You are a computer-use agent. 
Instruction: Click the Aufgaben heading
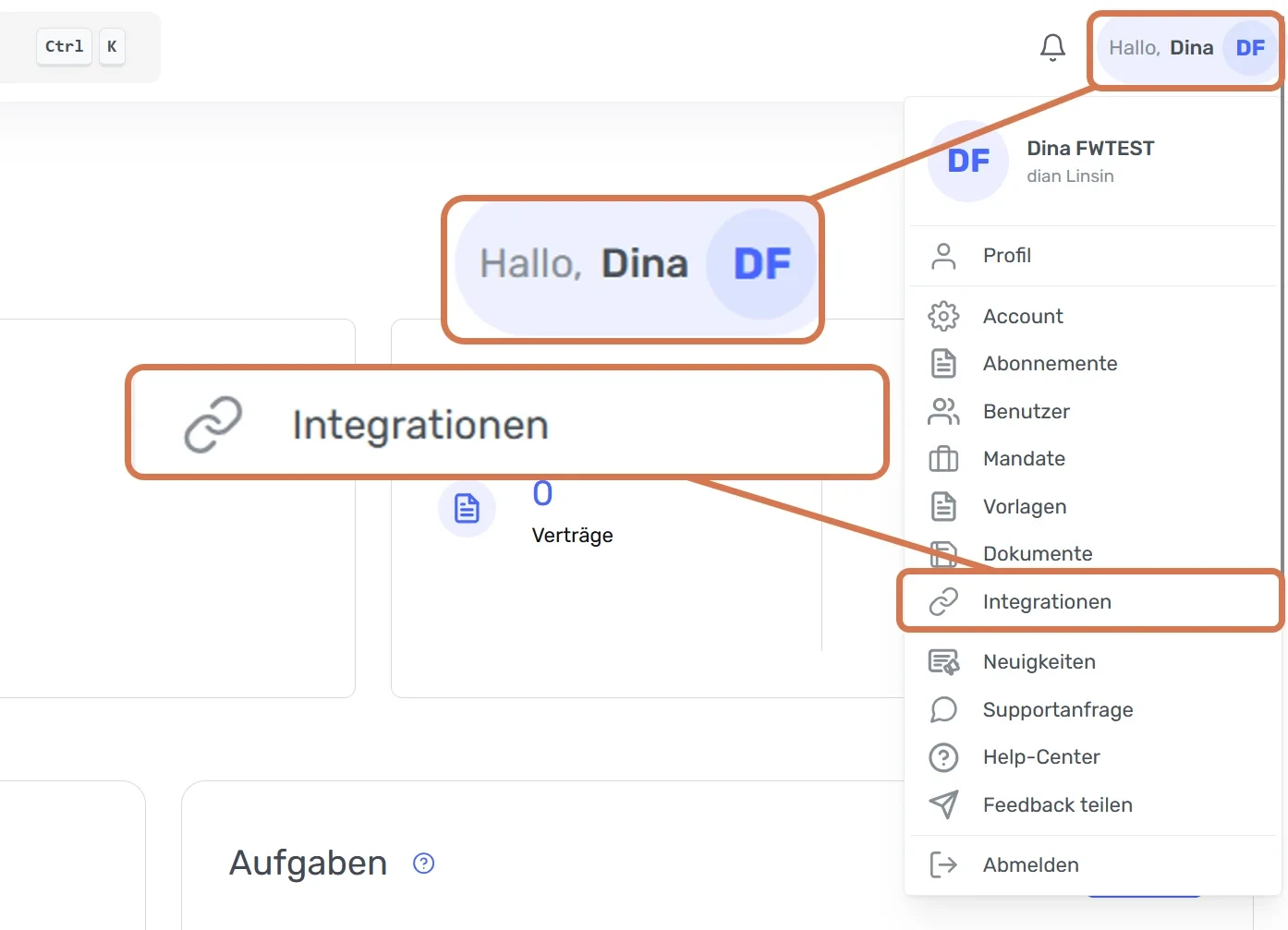click(309, 864)
